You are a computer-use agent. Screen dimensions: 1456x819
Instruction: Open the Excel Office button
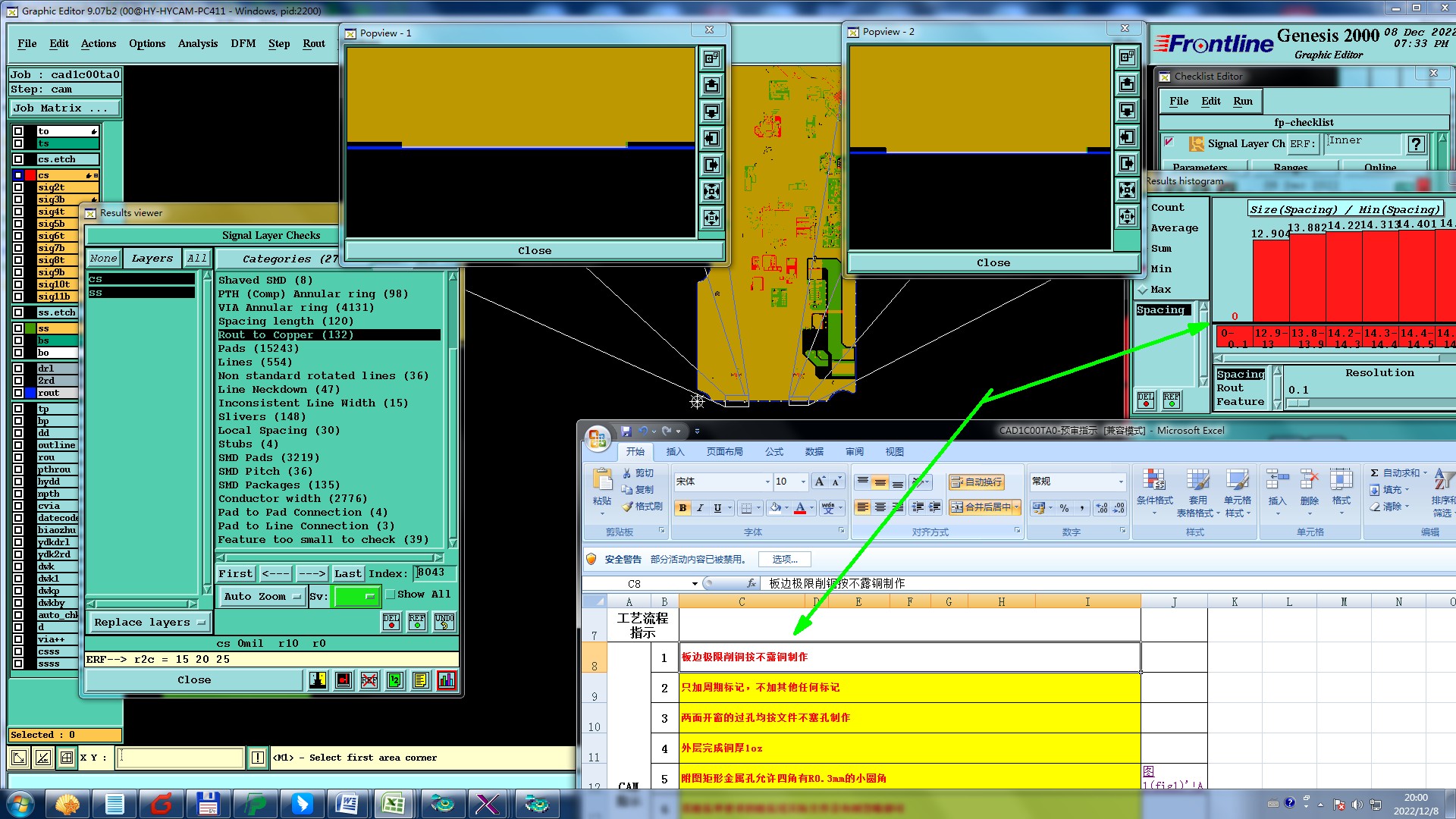click(598, 438)
